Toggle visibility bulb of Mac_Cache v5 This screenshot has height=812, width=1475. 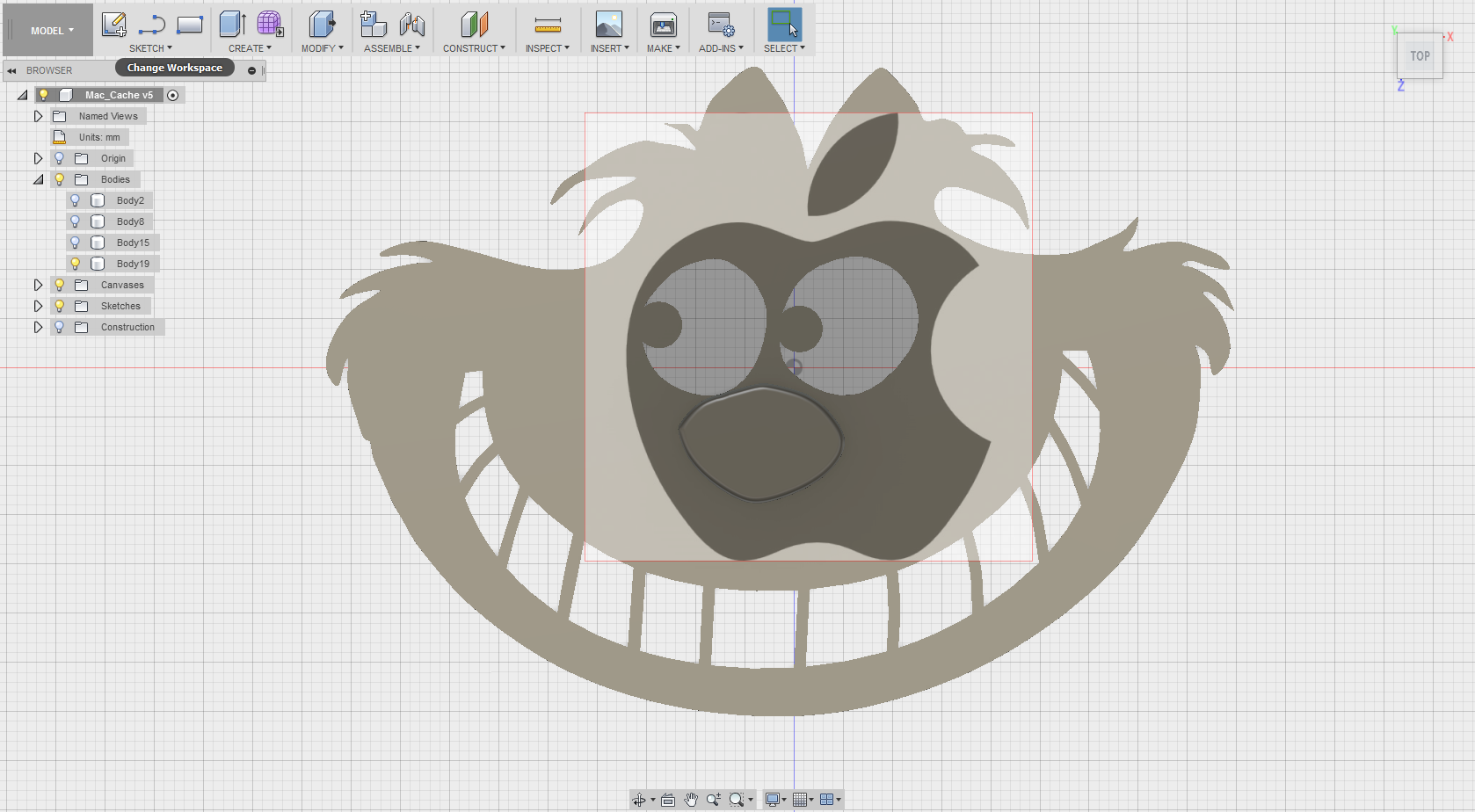43,95
